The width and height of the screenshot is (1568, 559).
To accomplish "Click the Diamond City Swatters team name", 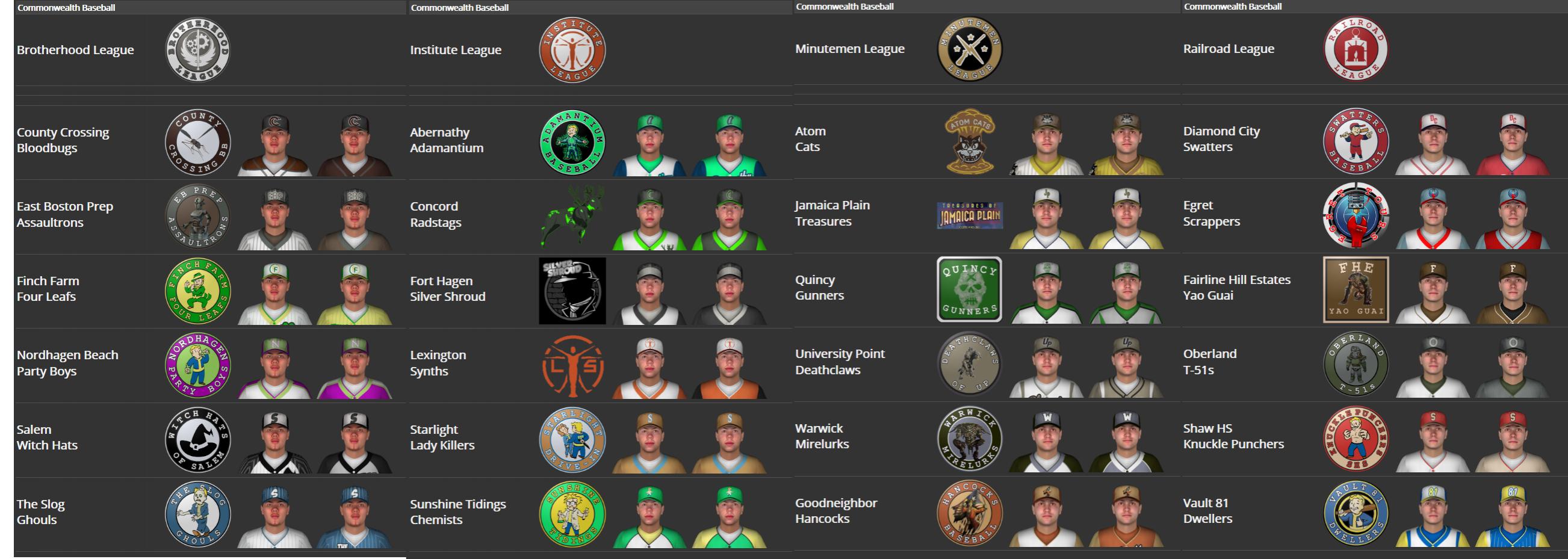I will (1222, 138).
